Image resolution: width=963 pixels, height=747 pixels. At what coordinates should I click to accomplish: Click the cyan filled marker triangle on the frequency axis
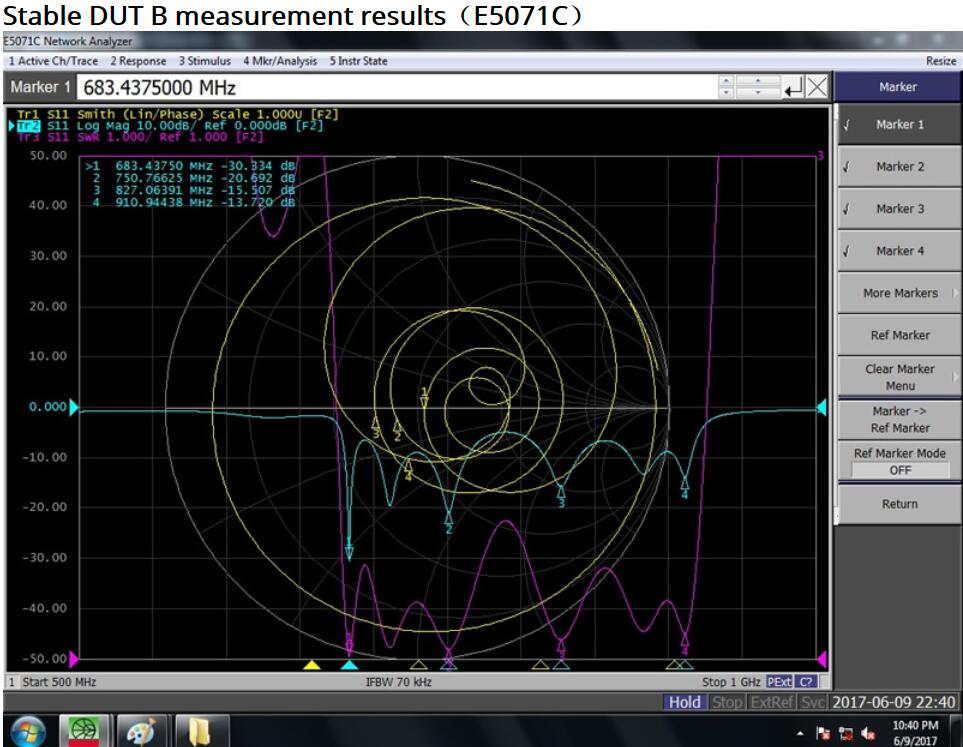pyautogui.click(x=349, y=665)
